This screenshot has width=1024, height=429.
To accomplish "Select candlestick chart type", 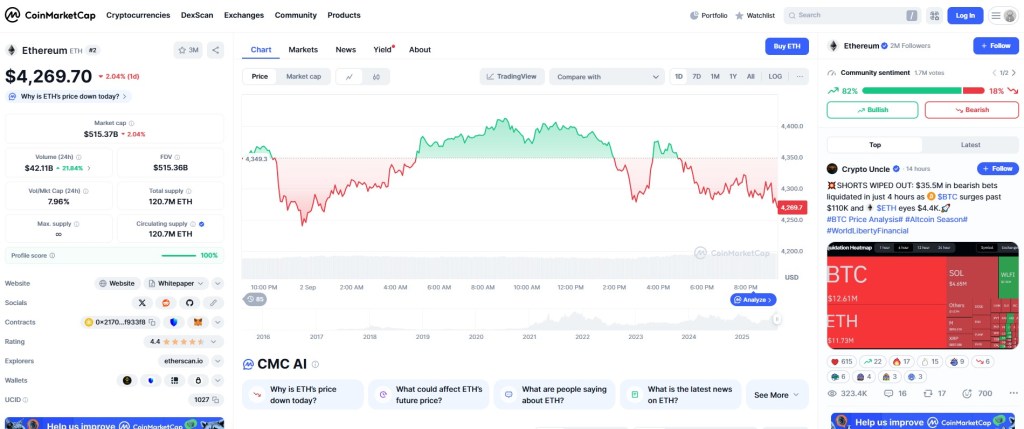I will click(377, 76).
